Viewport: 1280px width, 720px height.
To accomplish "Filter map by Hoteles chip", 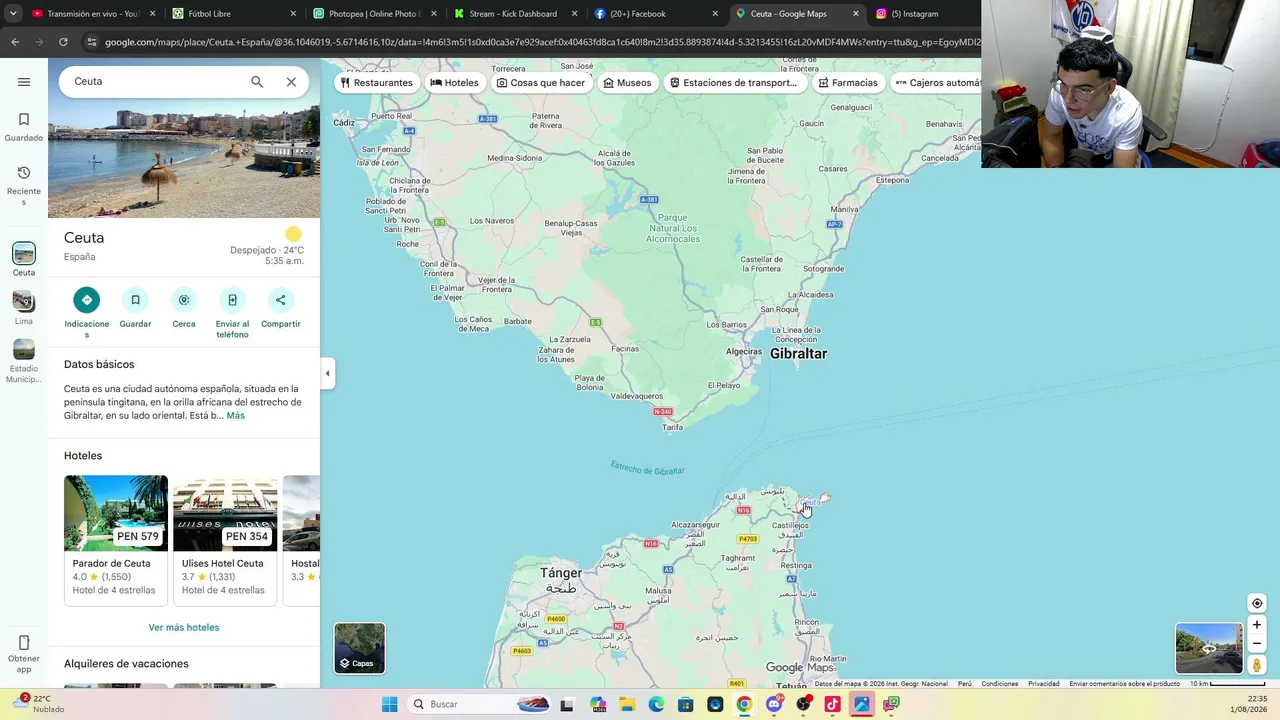I will pyautogui.click(x=455, y=83).
